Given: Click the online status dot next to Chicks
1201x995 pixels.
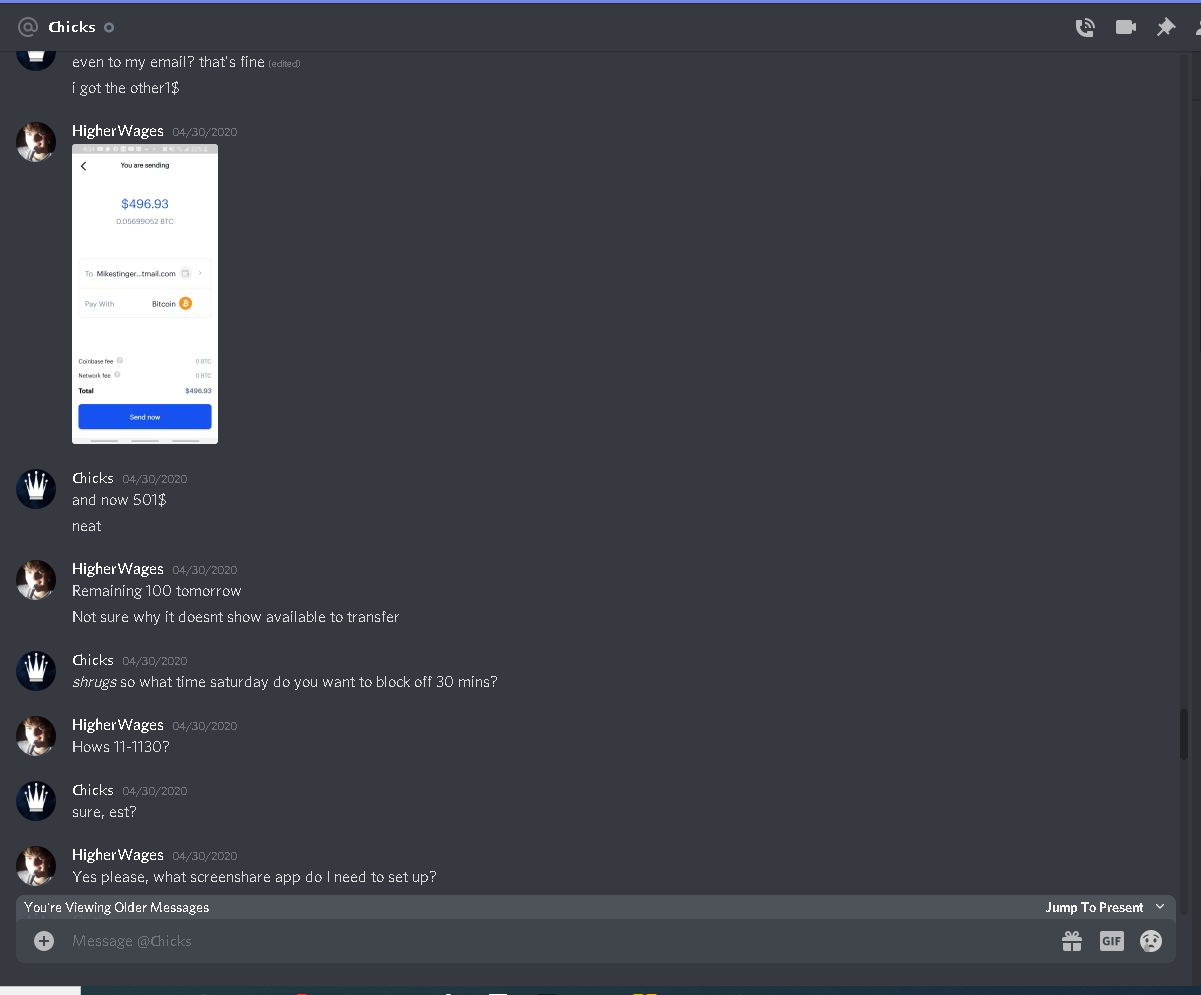Looking at the screenshot, I should pos(109,27).
